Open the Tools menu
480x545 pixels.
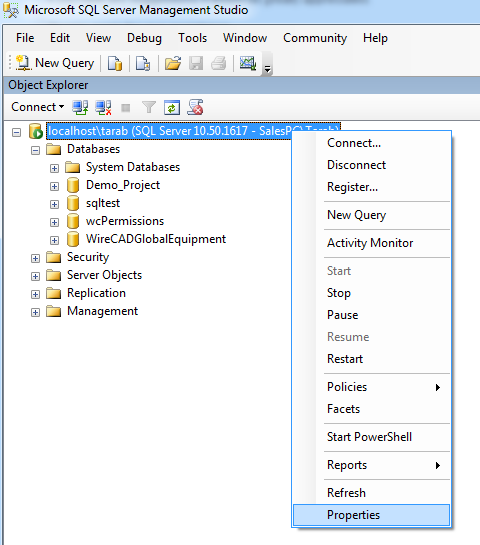click(x=193, y=38)
